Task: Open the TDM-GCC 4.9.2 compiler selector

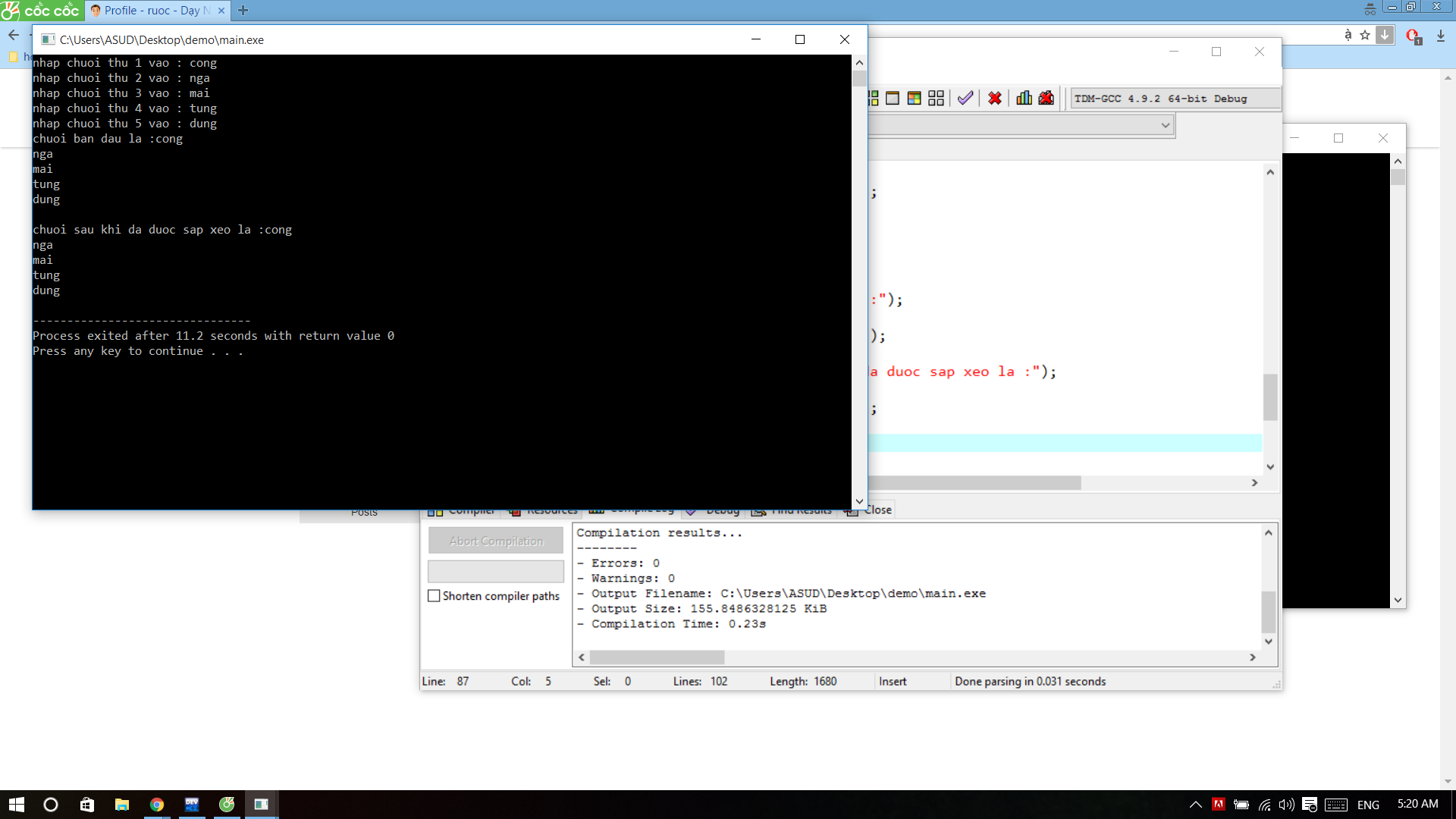Action: coord(1174,99)
